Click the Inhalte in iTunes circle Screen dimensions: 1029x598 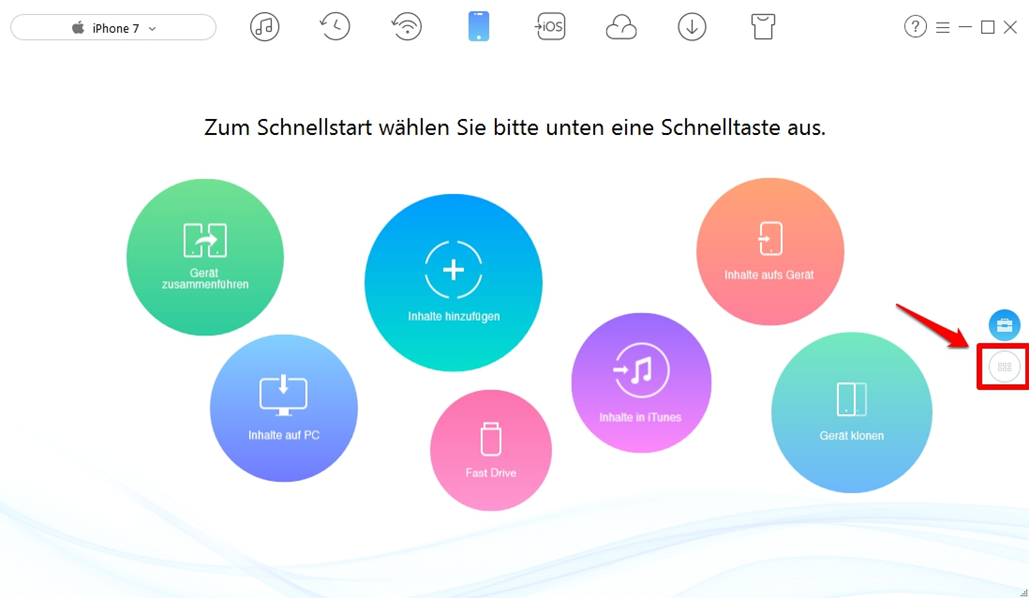pyautogui.click(x=641, y=383)
